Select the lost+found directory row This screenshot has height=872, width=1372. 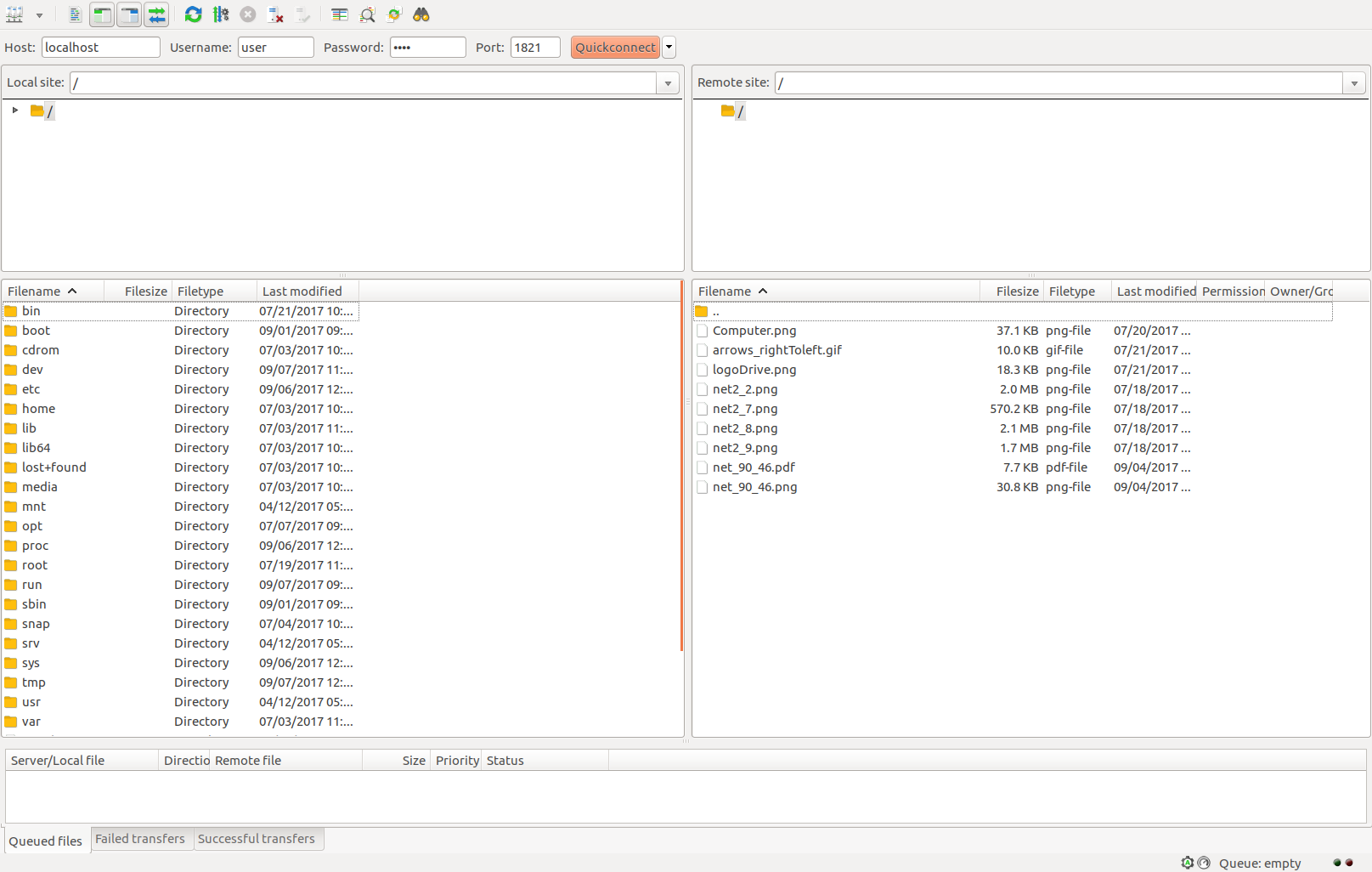point(181,467)
